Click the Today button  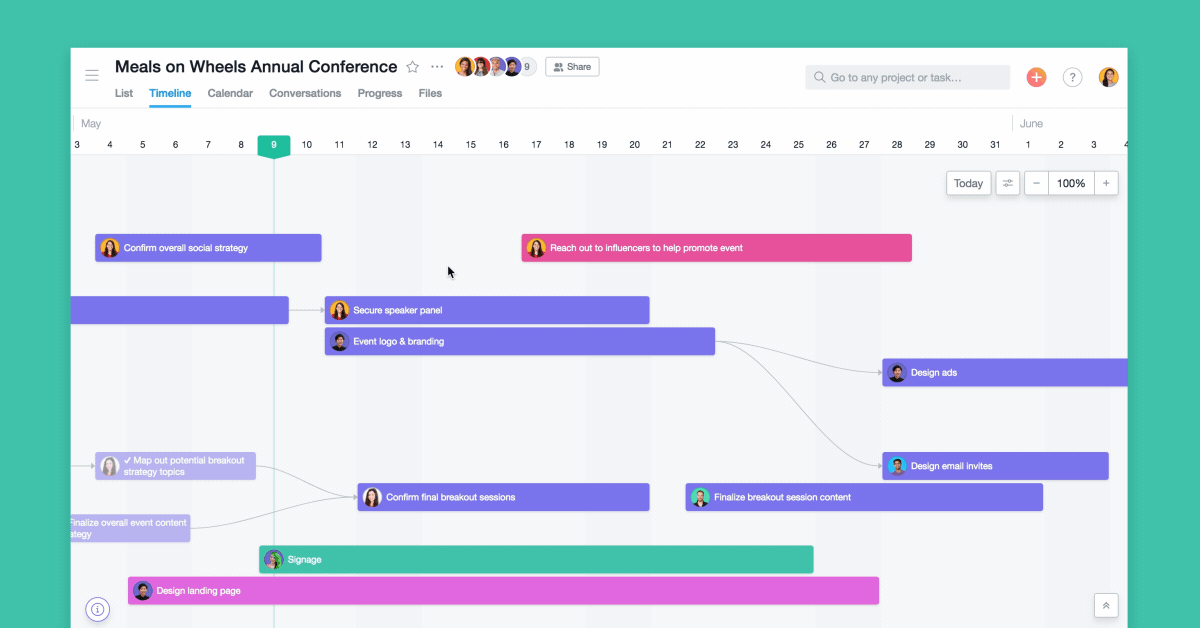coord(967,183)
